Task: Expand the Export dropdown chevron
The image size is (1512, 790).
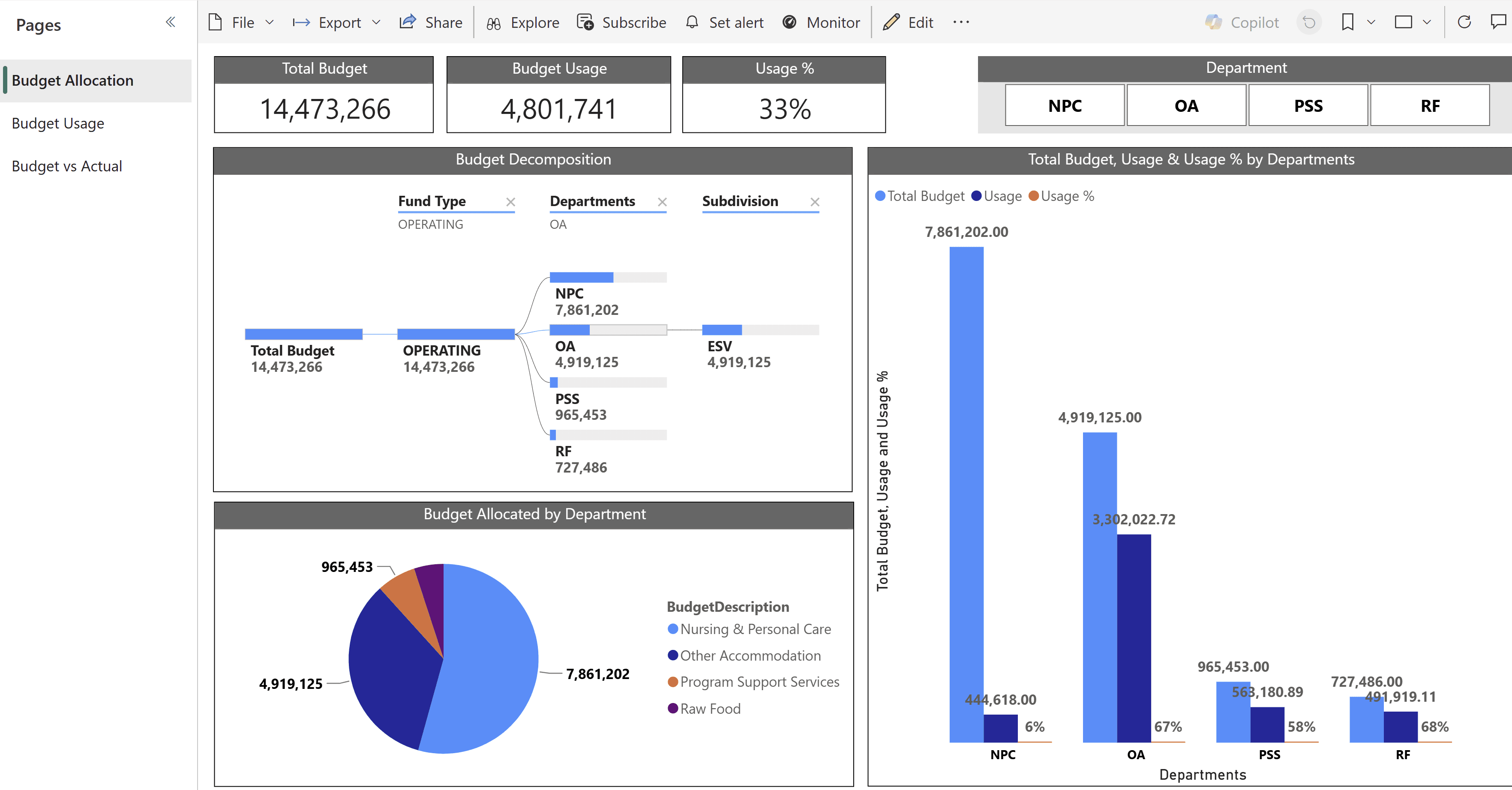Action: tap(376, 22)
